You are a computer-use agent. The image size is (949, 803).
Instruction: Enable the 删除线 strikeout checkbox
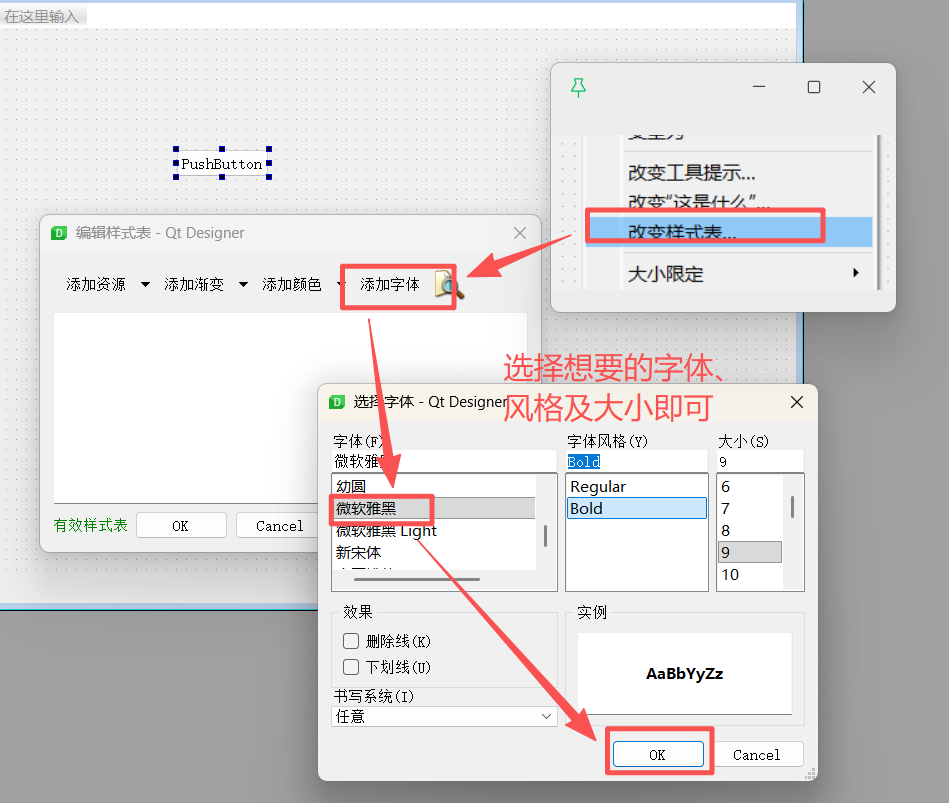(350, 641)
